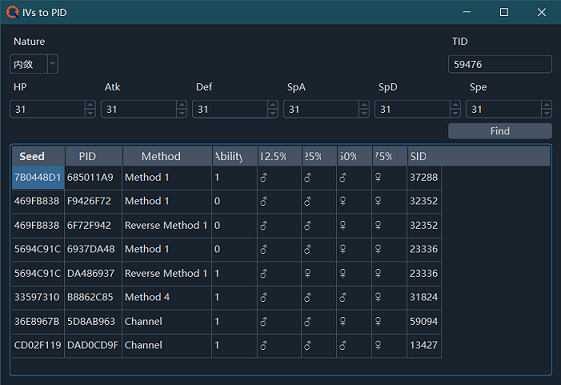
Task: Click female icon in 75% column of 6F72F942 row
Action: tap(378, 225)
